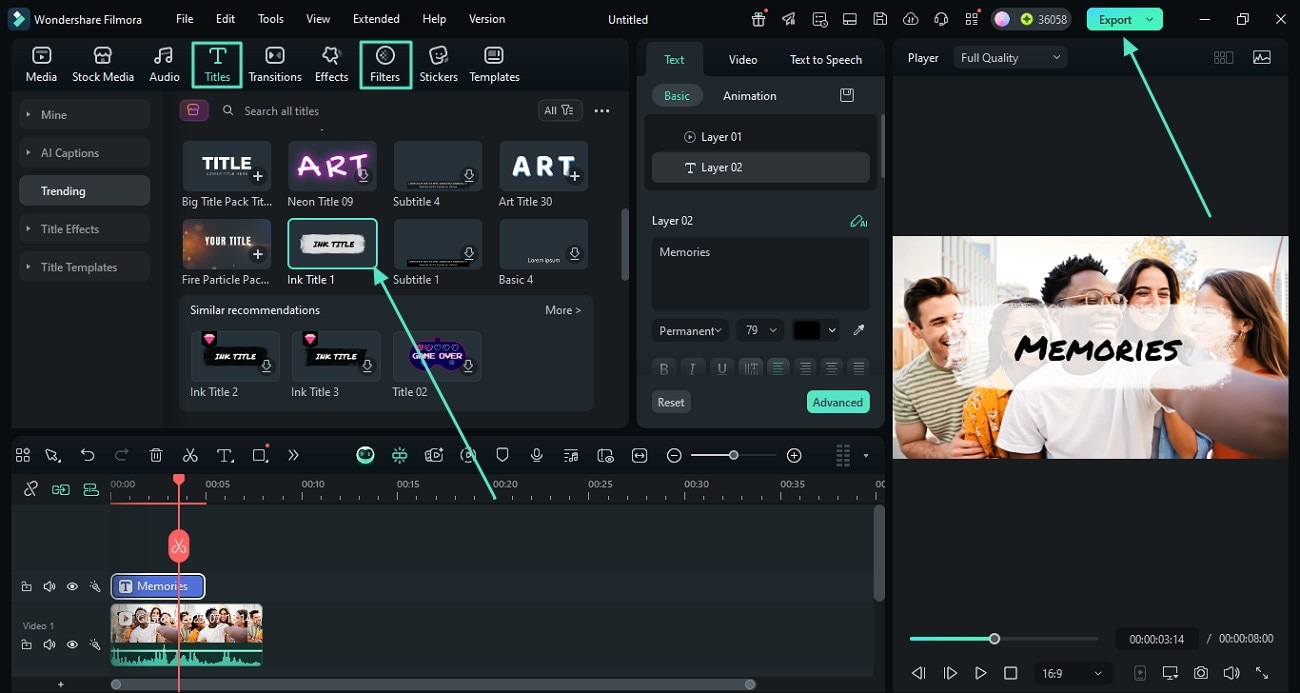This screenshot has height=693, width=1300.
Task: Click the AI text icon beside Layer 02
Action: point(858,221)
